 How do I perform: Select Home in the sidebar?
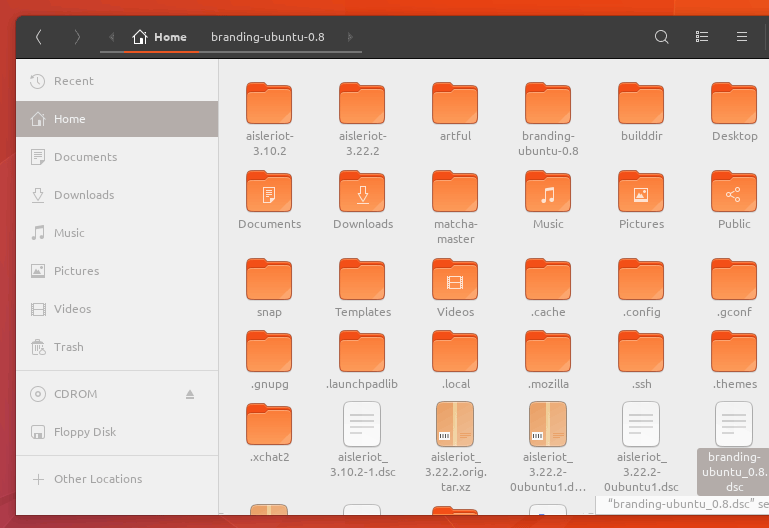117,119
